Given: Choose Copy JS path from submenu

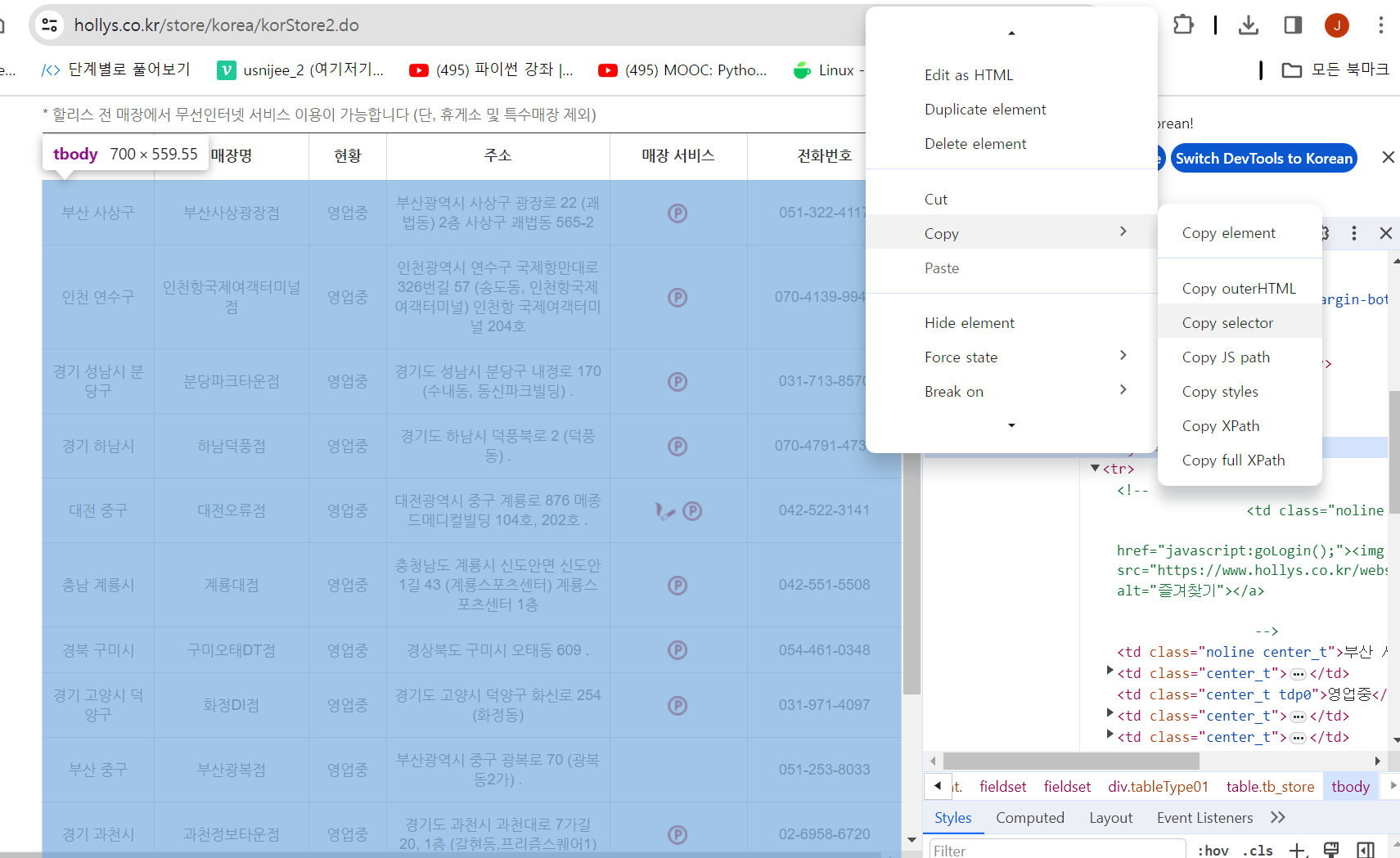Looking at the screenshot, I should point(1240,357).
